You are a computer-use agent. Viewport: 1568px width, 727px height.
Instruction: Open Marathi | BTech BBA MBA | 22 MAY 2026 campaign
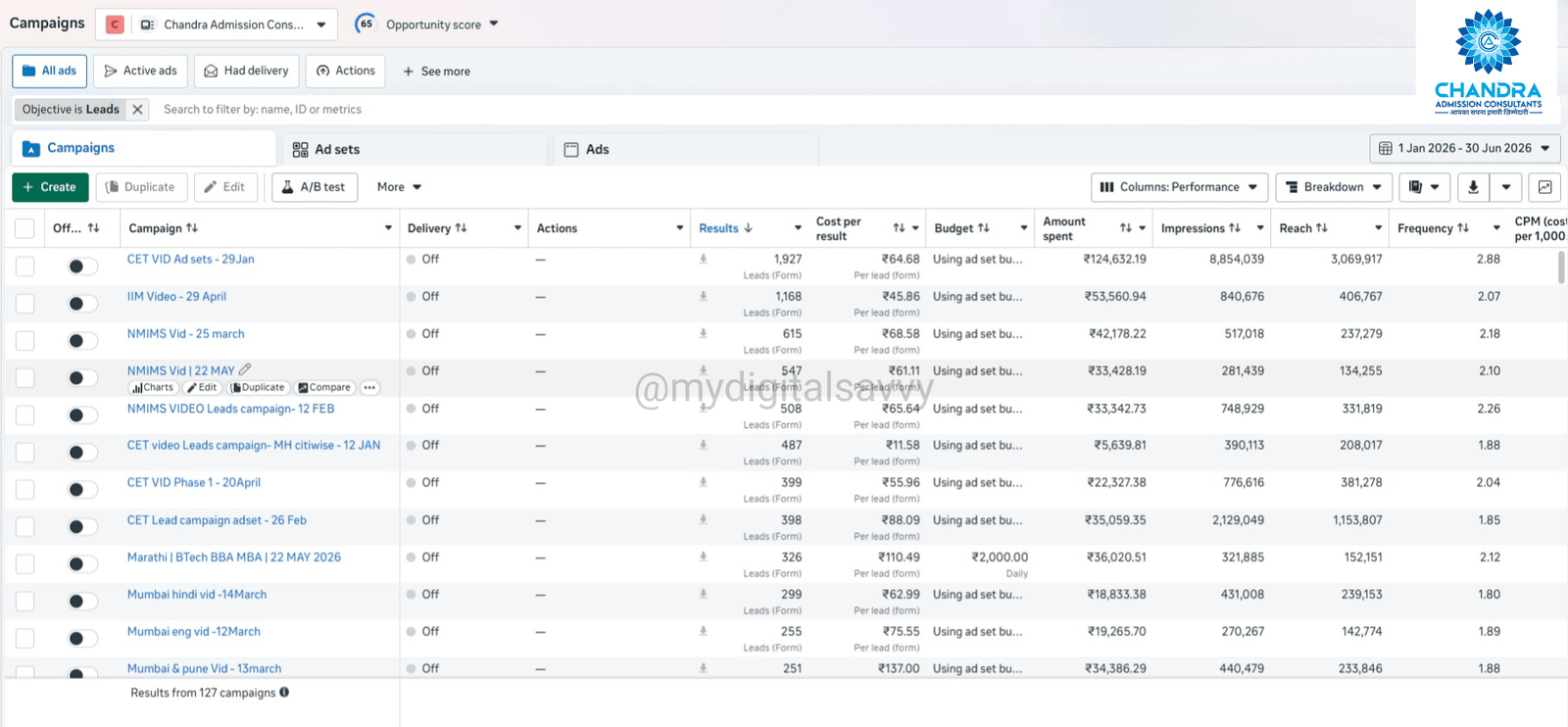[234, 557]
